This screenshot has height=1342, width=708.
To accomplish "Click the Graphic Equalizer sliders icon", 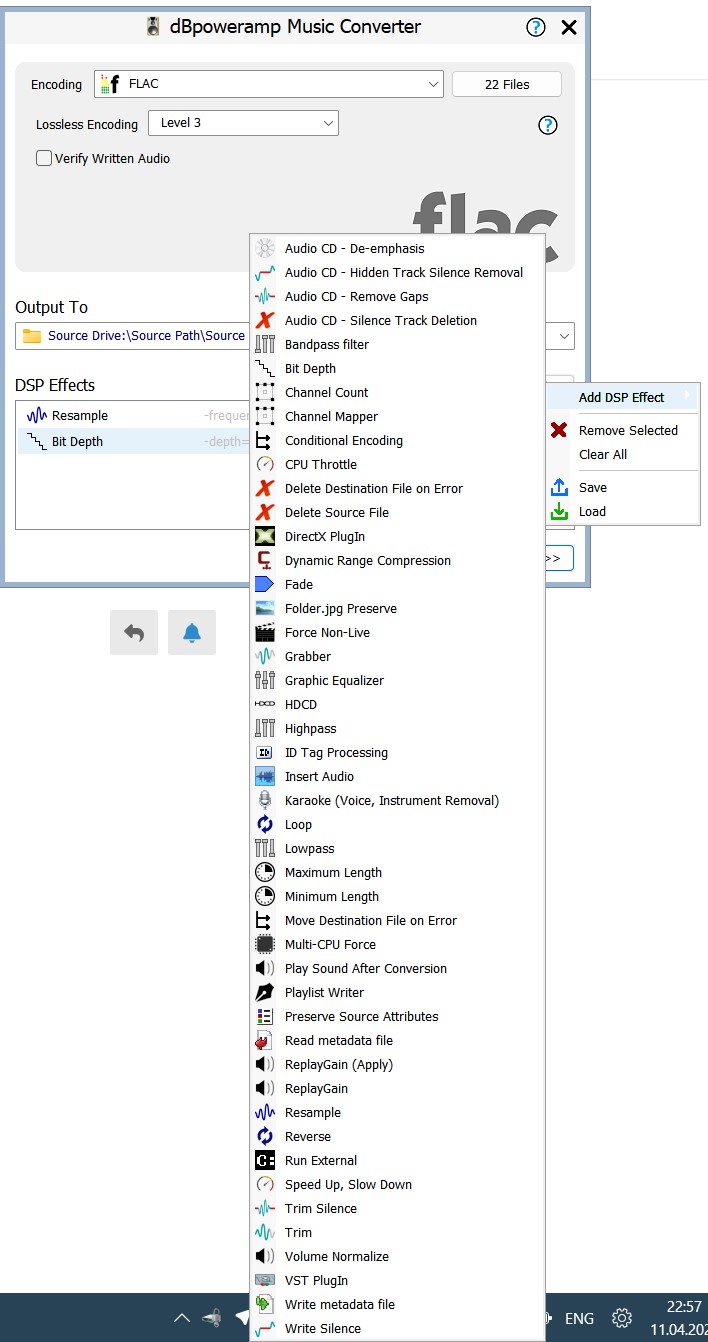I will coord(265,680).
